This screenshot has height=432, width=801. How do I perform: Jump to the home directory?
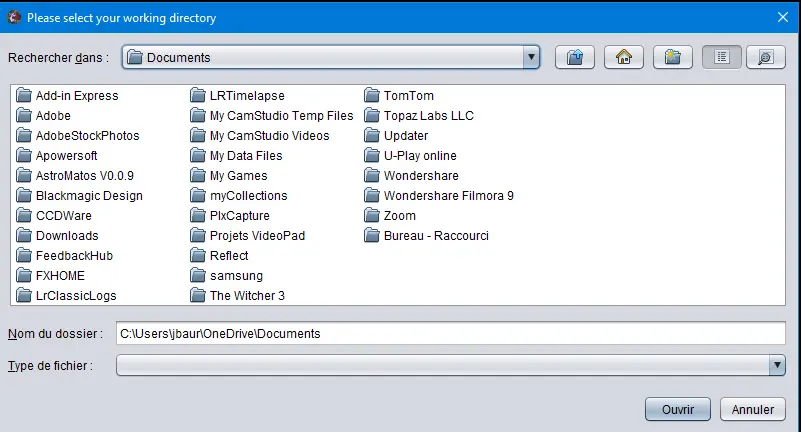pos(624,57)
